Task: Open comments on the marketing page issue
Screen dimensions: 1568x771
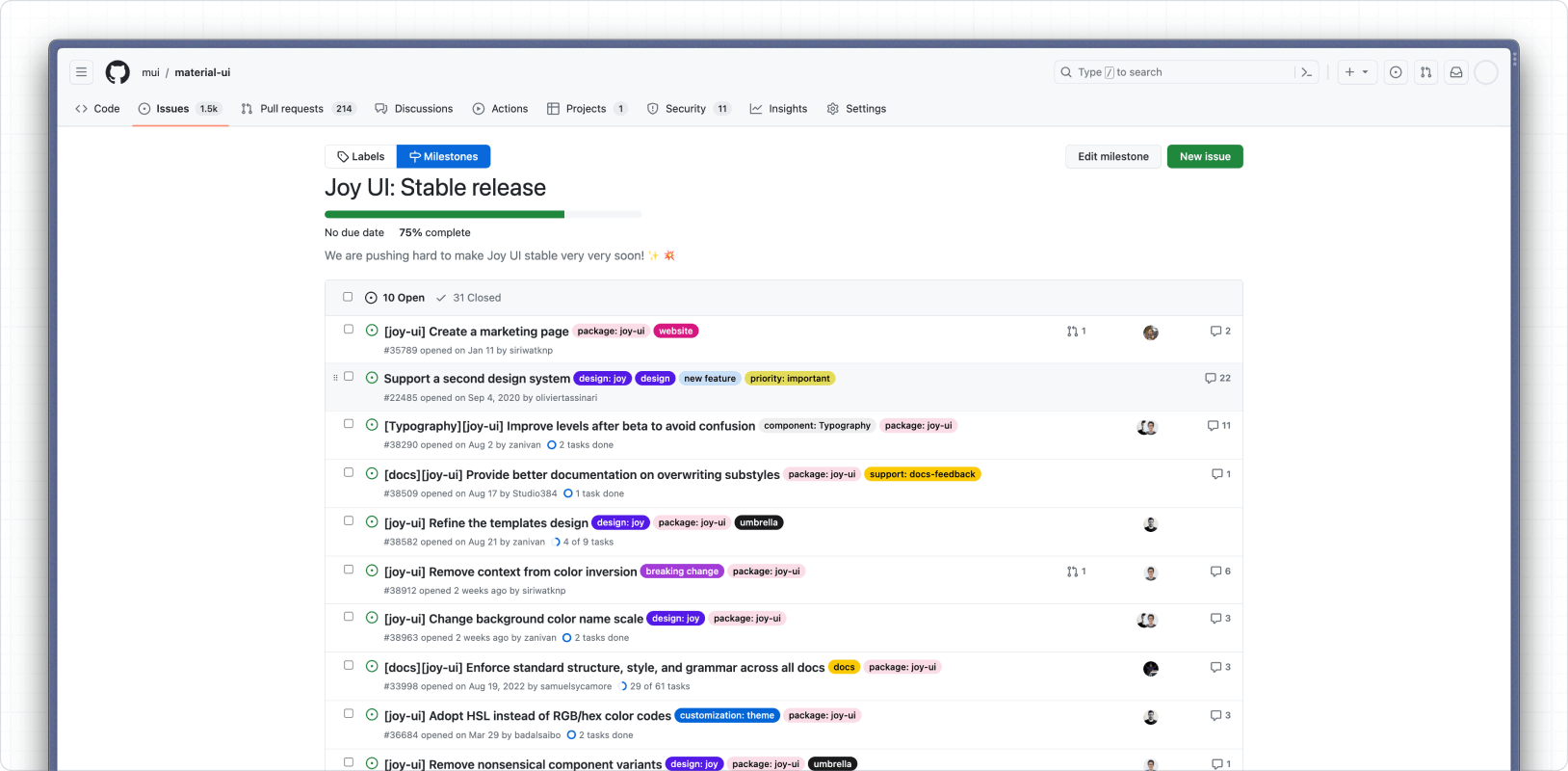Action: point(1220,332)
